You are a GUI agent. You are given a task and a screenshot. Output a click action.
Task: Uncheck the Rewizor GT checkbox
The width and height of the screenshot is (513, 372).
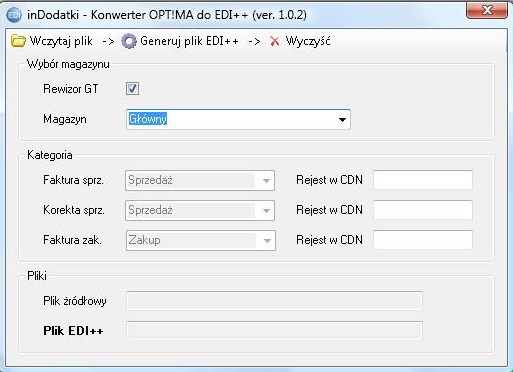click(x=132, y=89)
